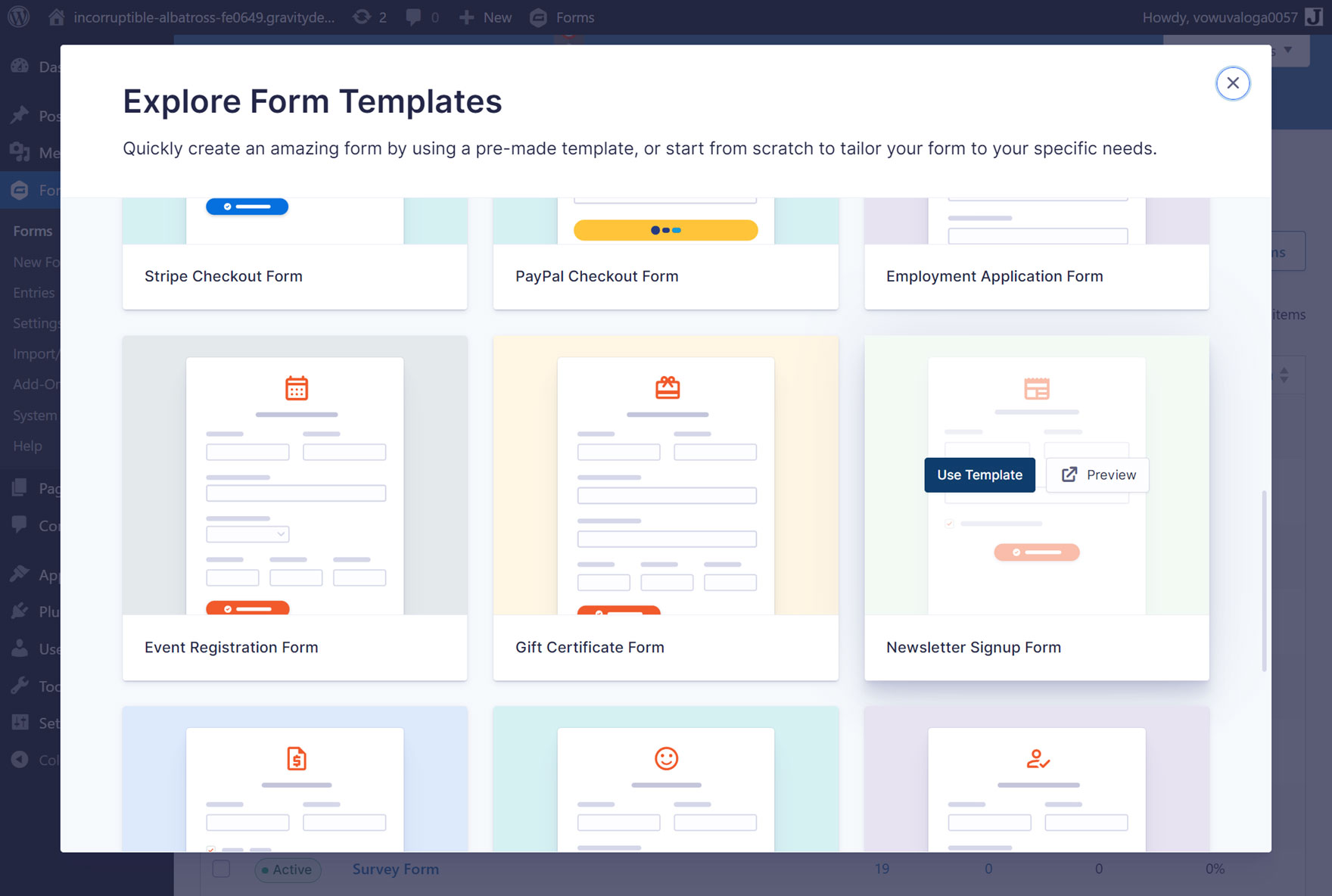Close the Explore Form Templates dialog

pos(1233,83)
